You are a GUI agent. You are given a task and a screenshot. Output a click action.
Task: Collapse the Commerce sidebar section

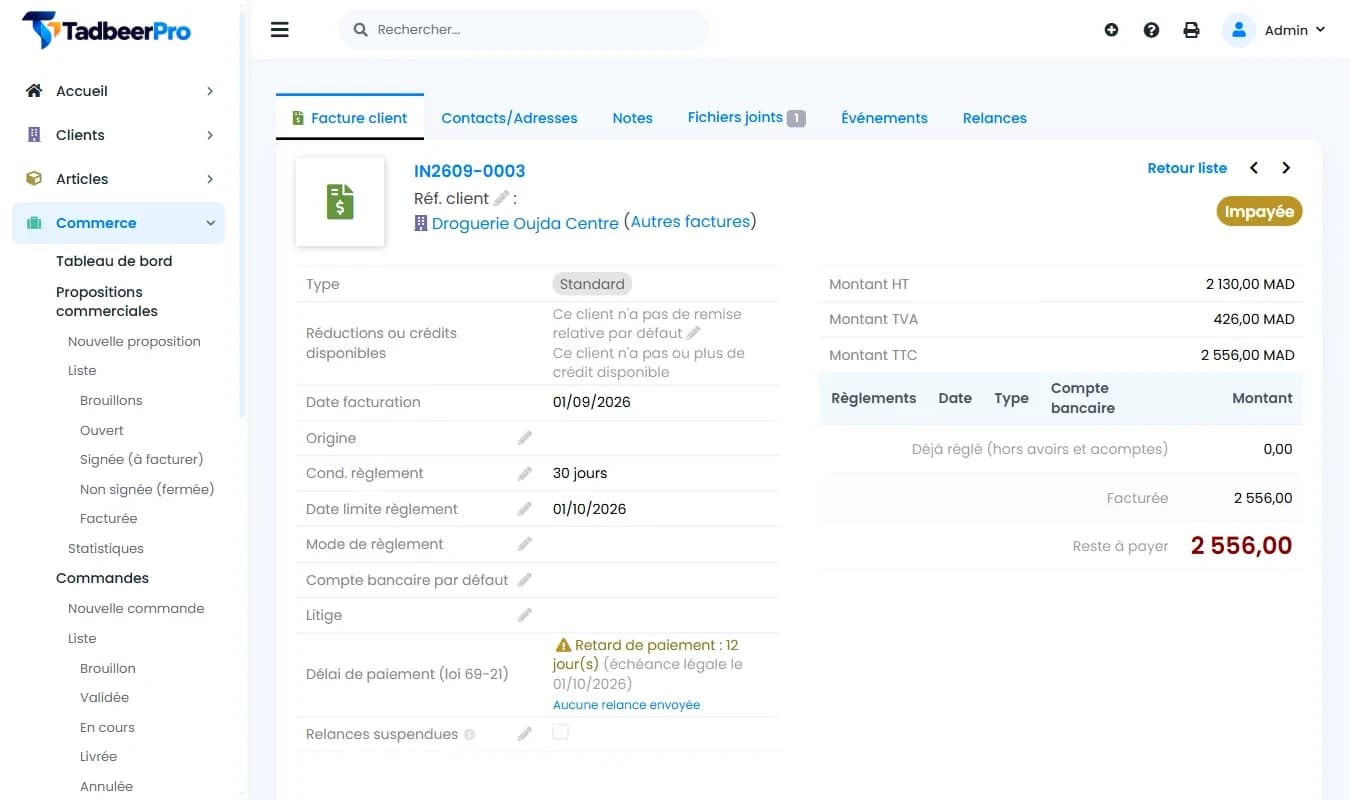(119, 223)
